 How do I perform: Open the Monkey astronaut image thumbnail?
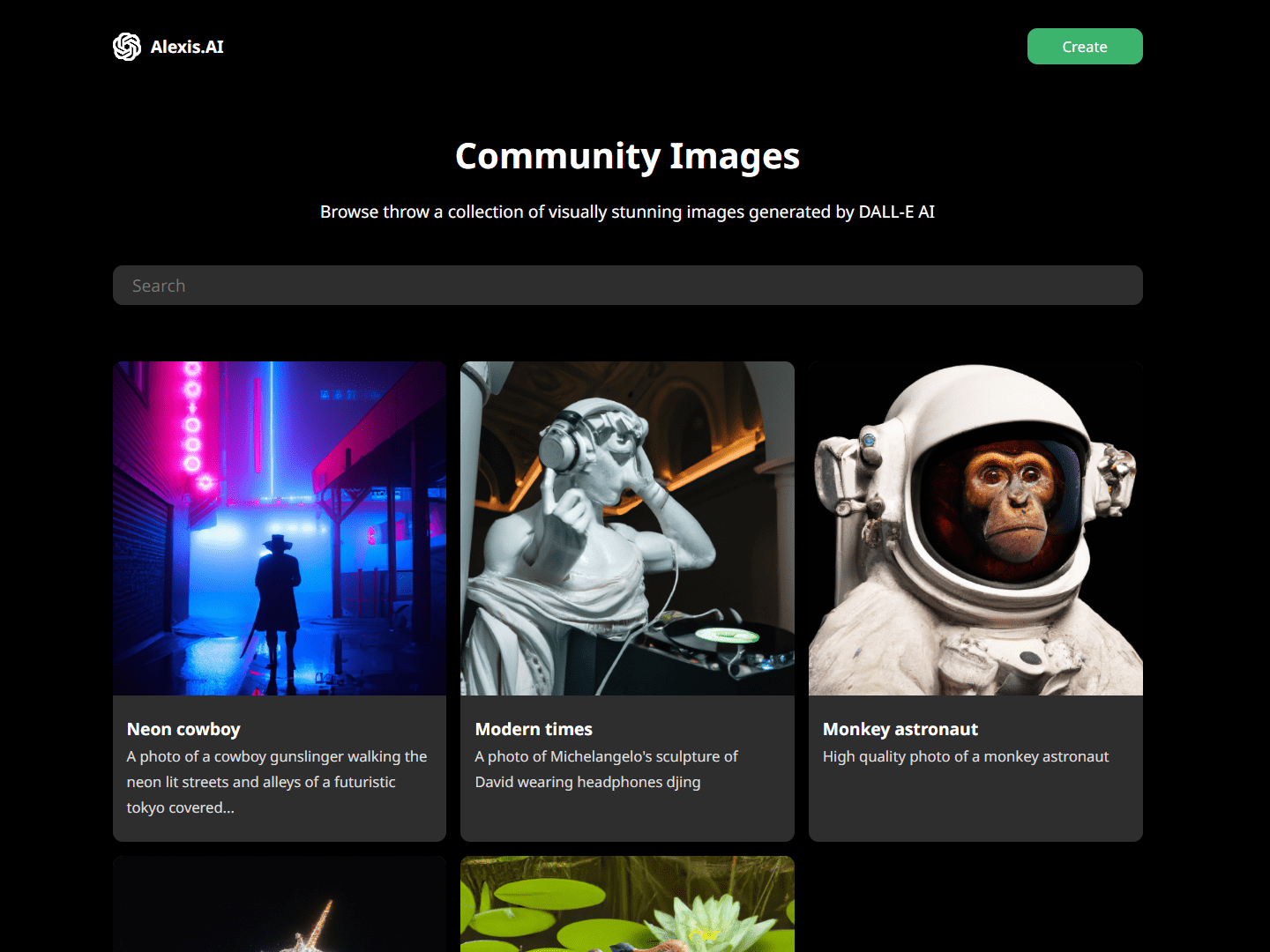click(975, 529)
